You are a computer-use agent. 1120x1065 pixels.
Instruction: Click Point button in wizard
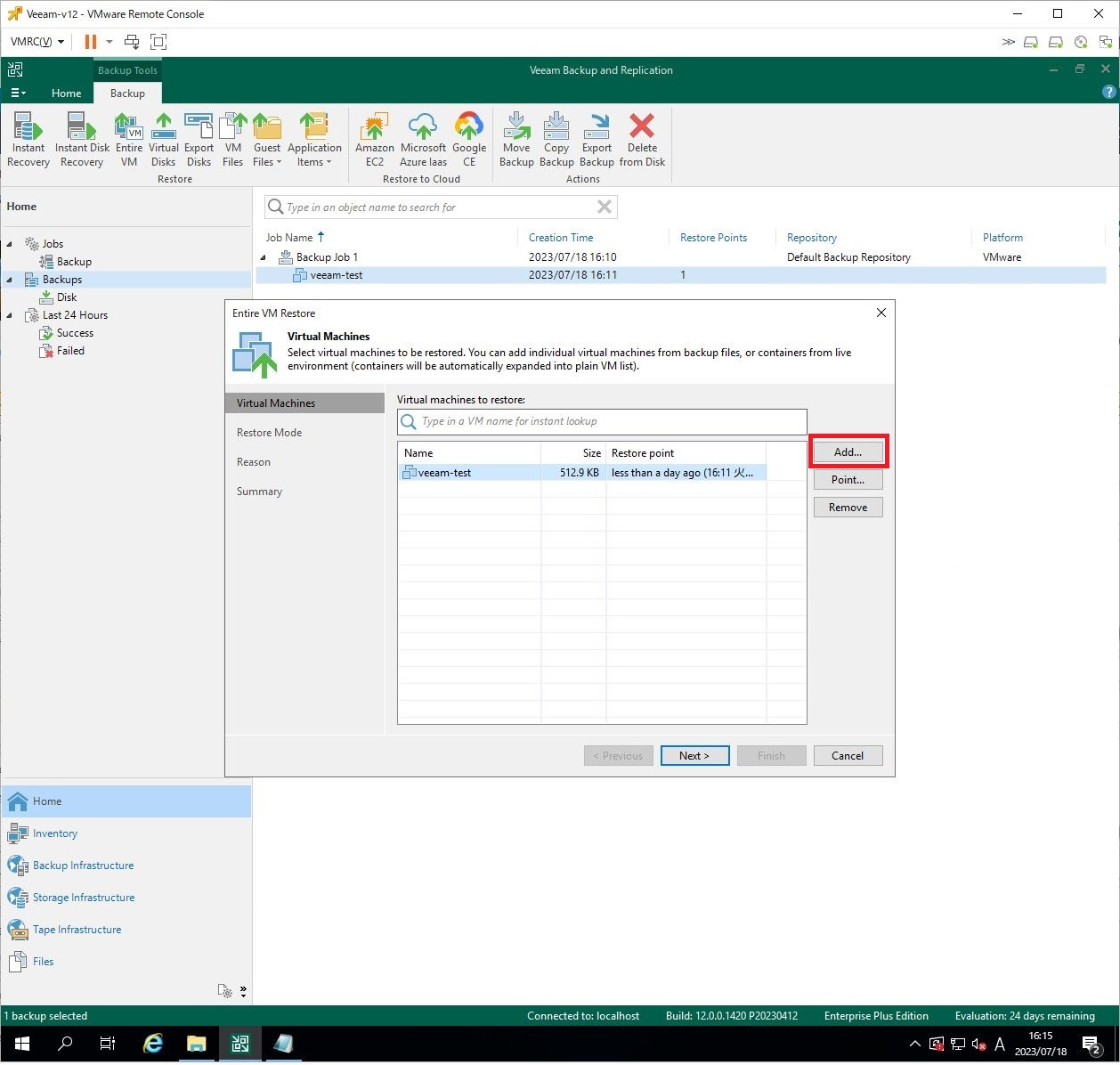(848, 479)
